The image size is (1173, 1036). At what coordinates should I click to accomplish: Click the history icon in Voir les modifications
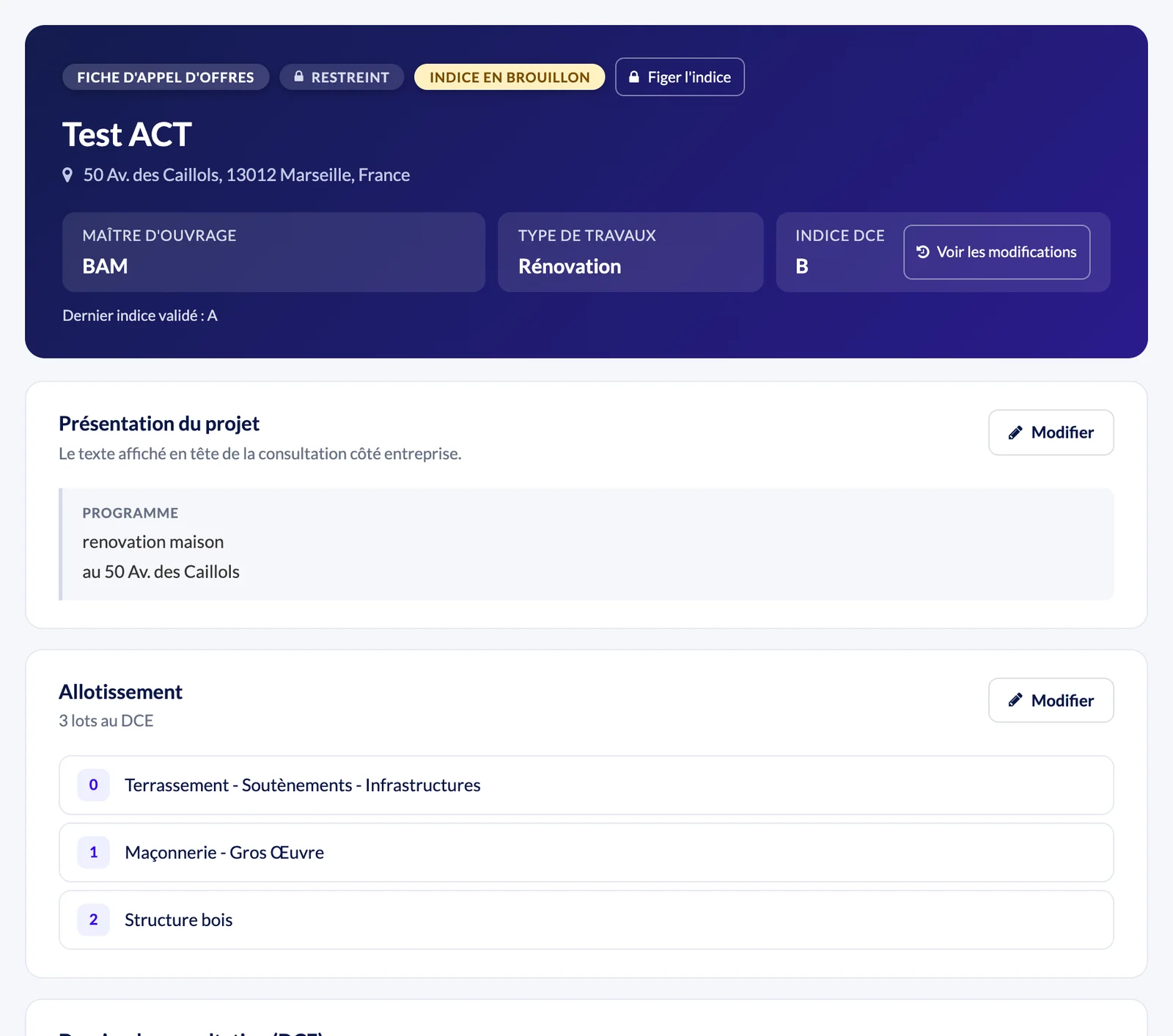[923, 252]
